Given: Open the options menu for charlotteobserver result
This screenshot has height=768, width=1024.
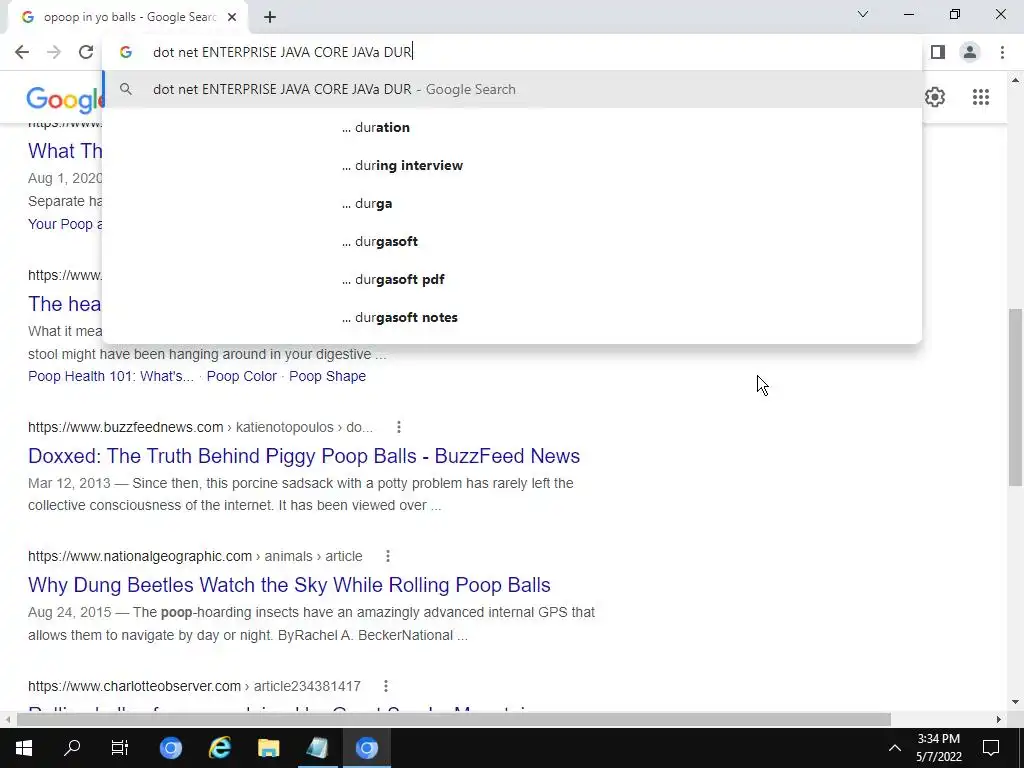Looking at the screenshot, I should click(x=386, y=686).
